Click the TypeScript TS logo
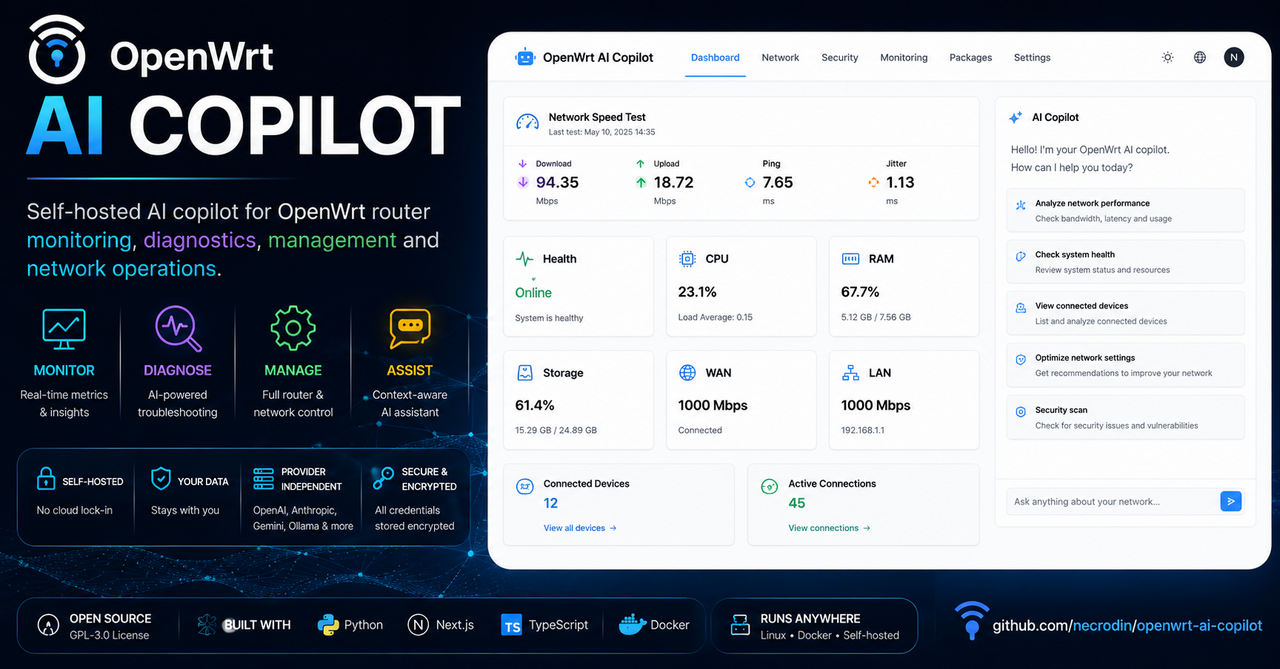 (512, 625)
